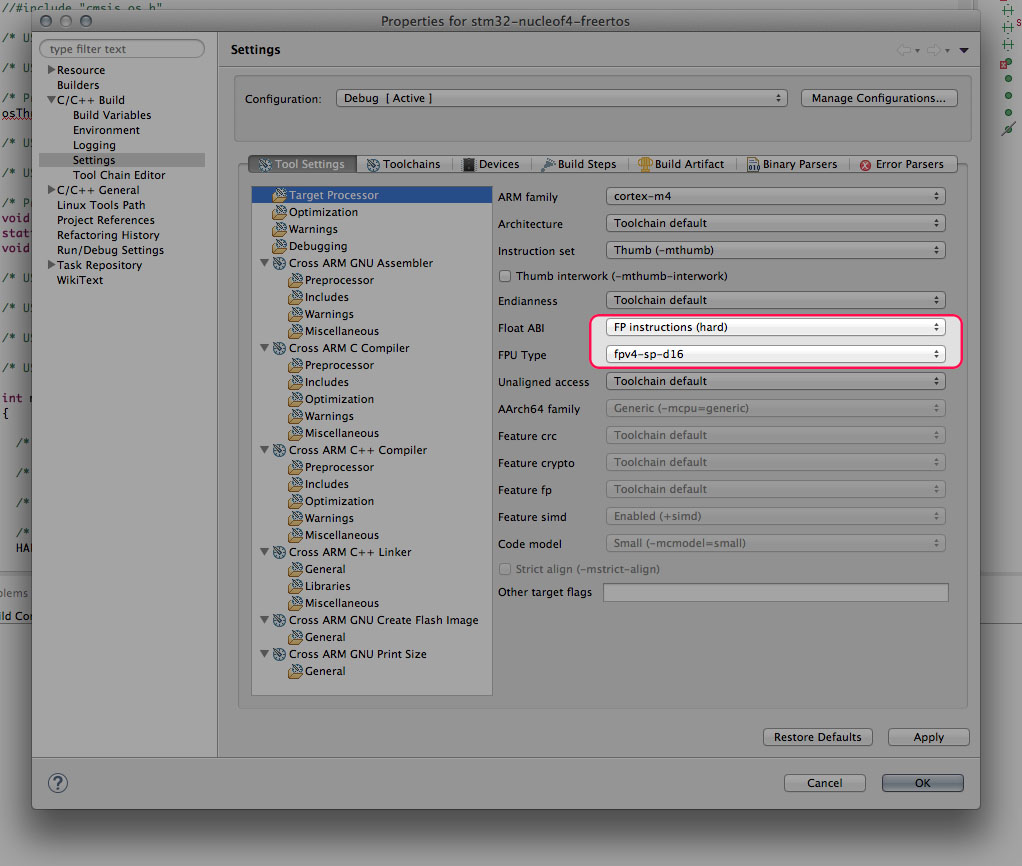This screenshot has width=1022, height=866.
Task: Select Miscellaneous under Cross ARM C++ Linker
Action: click(342, 603)
